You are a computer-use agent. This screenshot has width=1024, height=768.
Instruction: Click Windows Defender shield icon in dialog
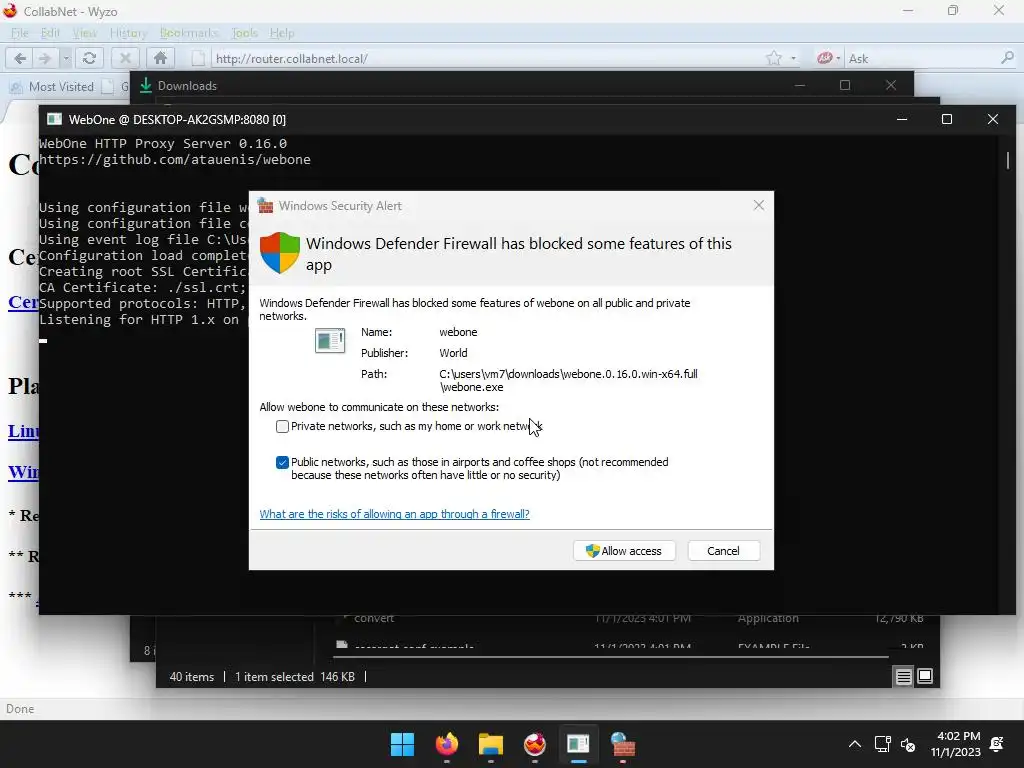point(280,252)
